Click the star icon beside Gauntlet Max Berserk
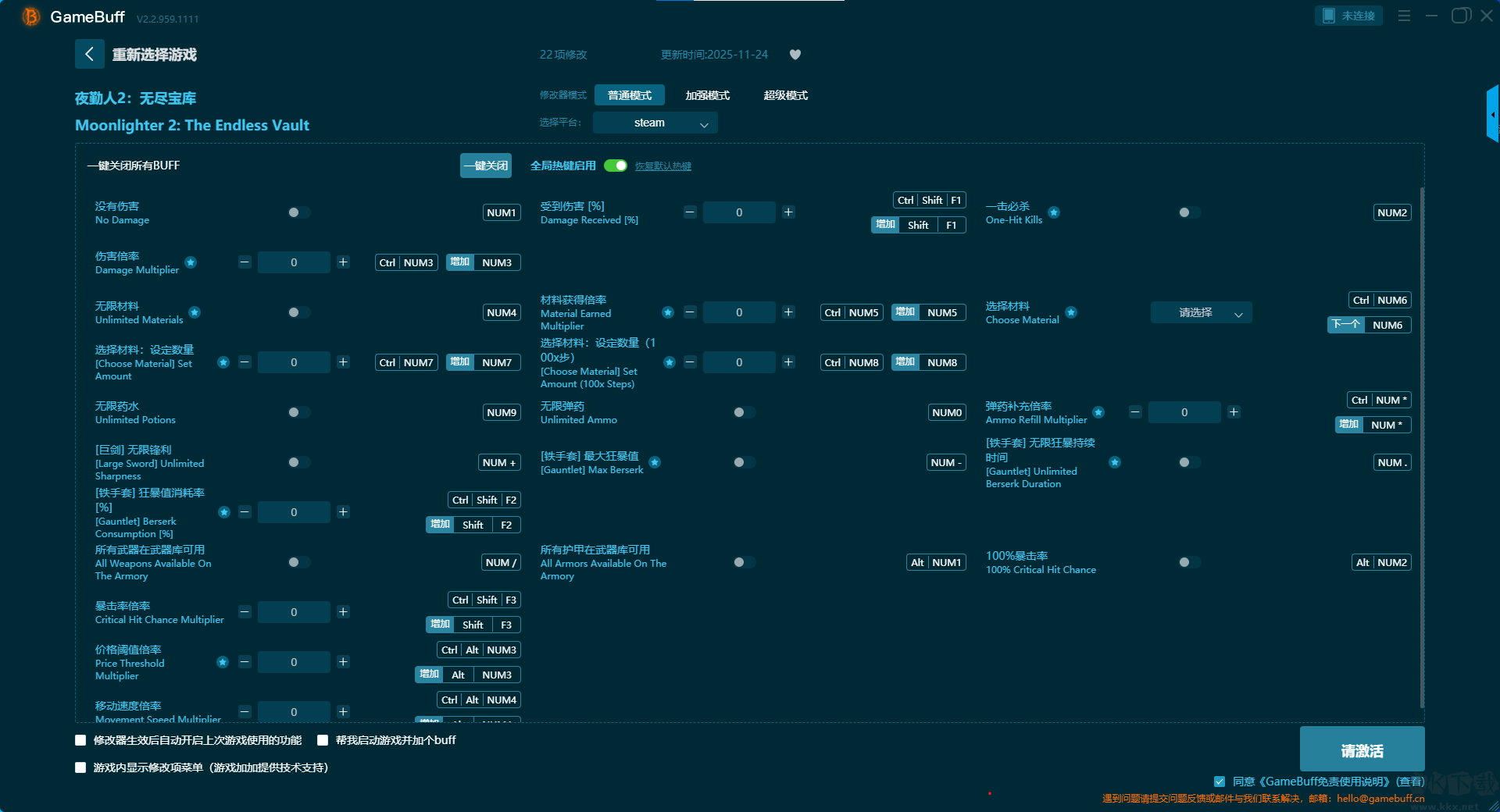1500x812 pixels. point(655,462)
